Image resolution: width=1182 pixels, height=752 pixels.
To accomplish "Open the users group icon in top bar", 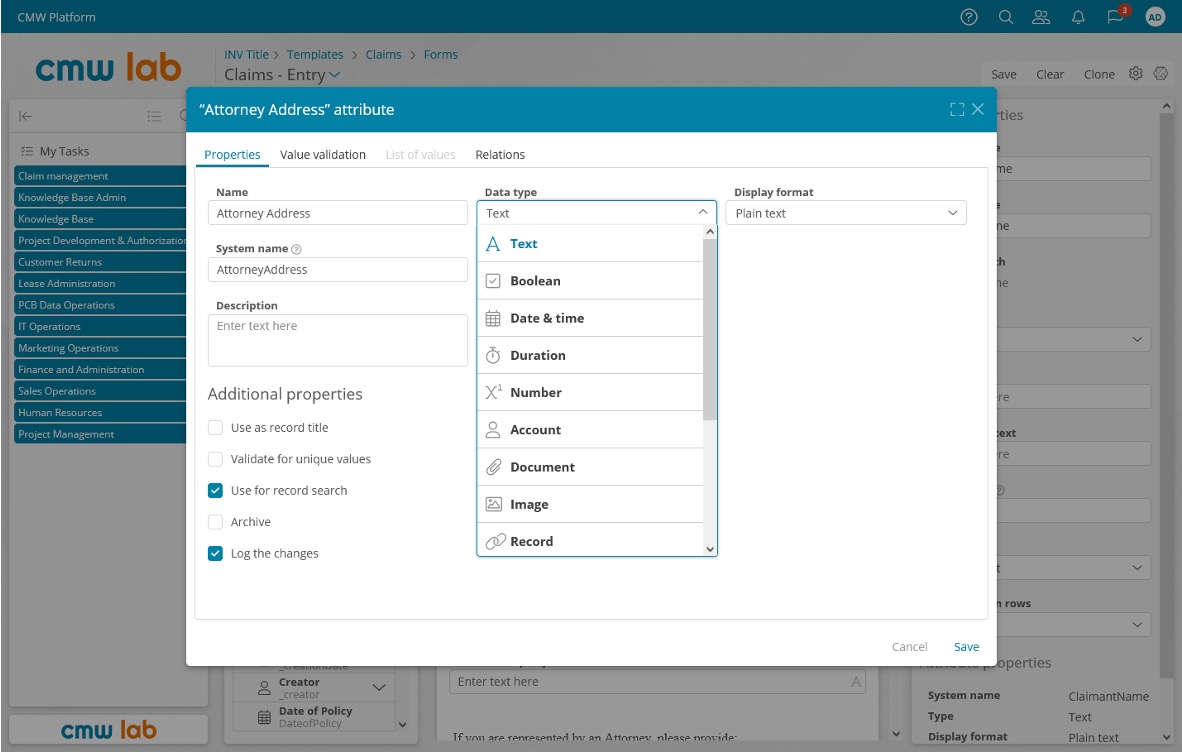I will pos(1041,17).
